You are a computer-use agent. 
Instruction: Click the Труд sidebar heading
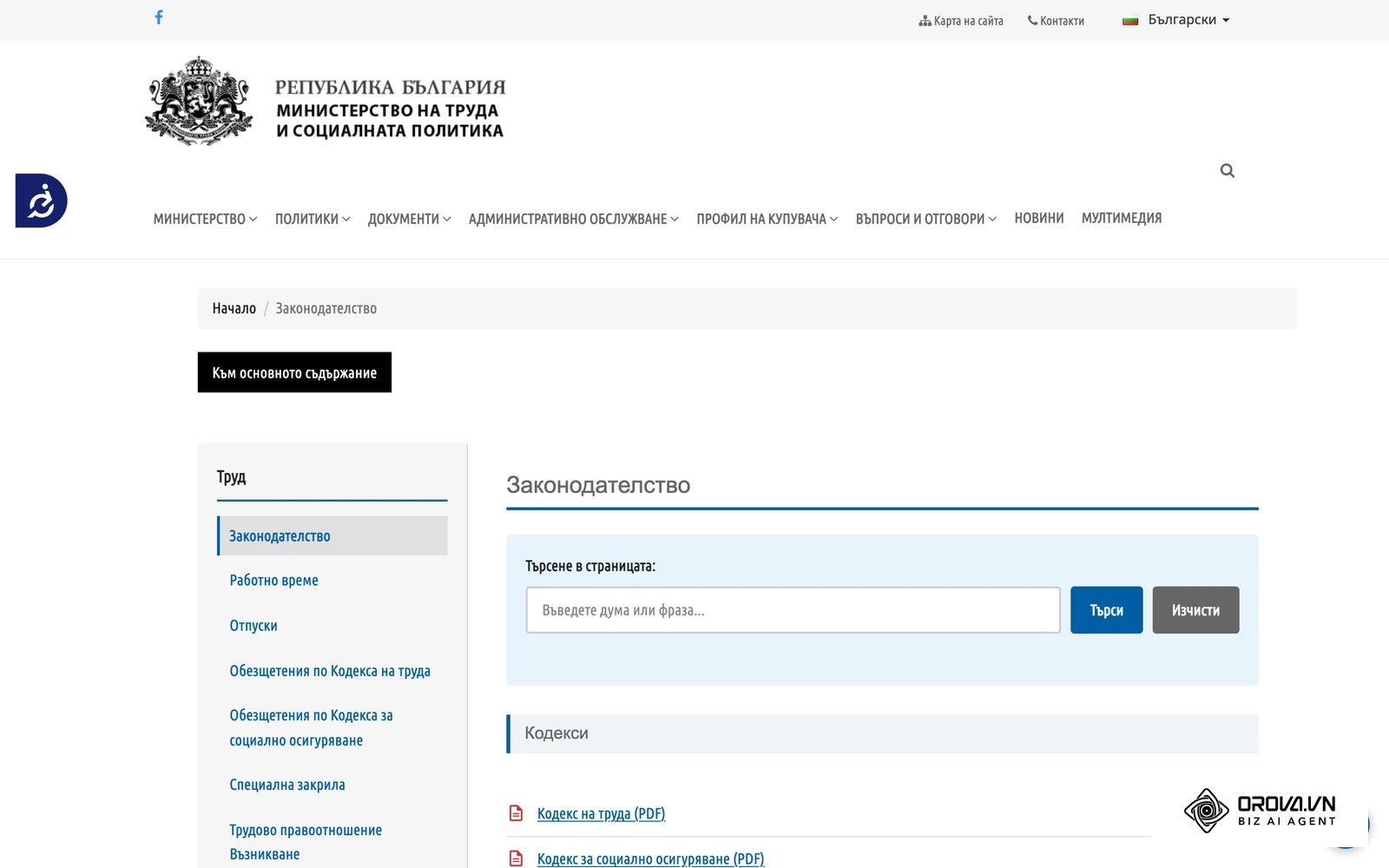tap(232, 477)
